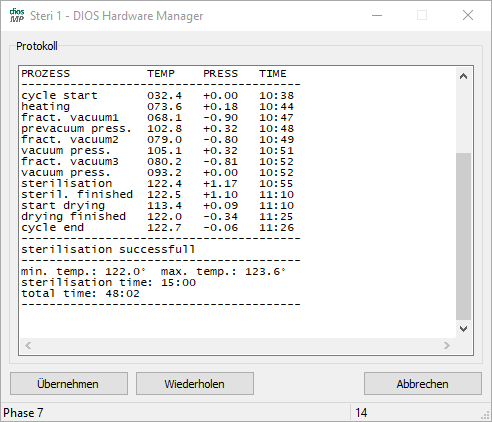Click the protocol scroll down arrow
The height and width of the screenshot is (422, 492).
[463, 329]
